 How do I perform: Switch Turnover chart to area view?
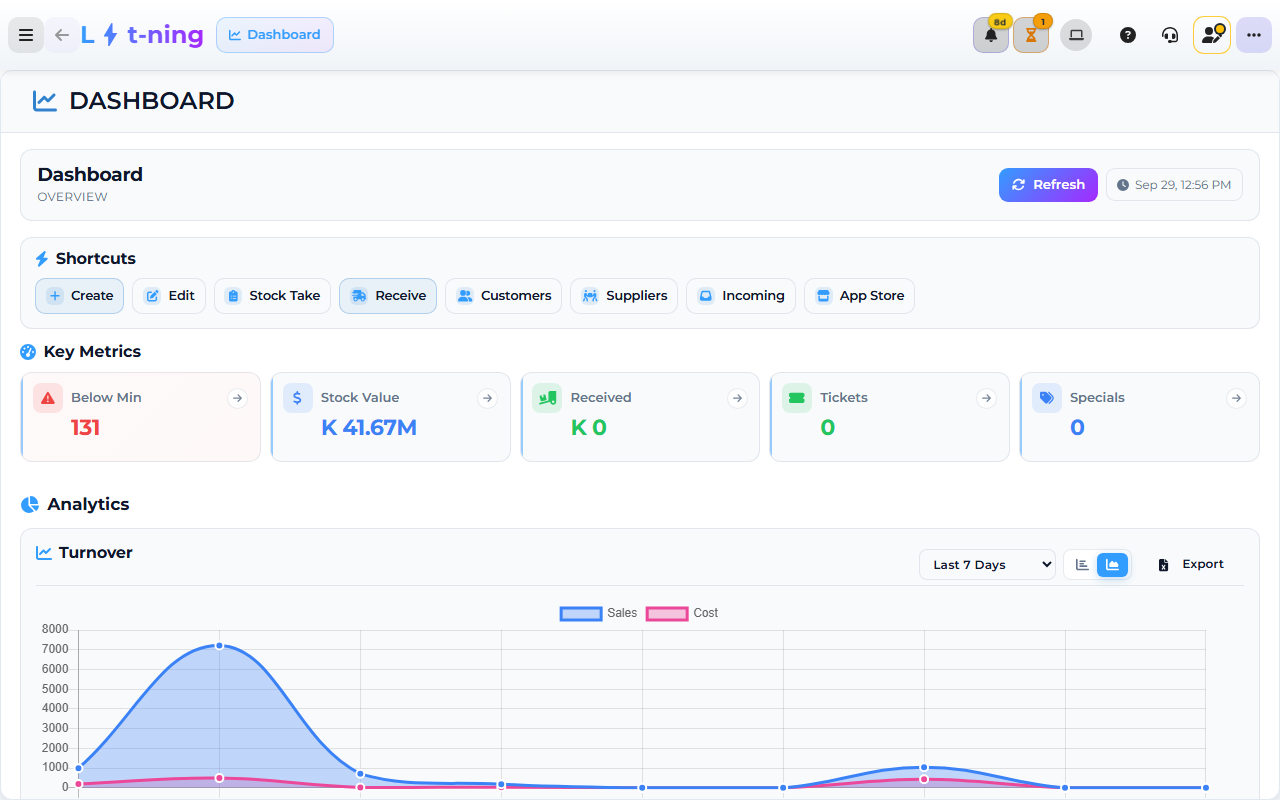pos(1113,565)
